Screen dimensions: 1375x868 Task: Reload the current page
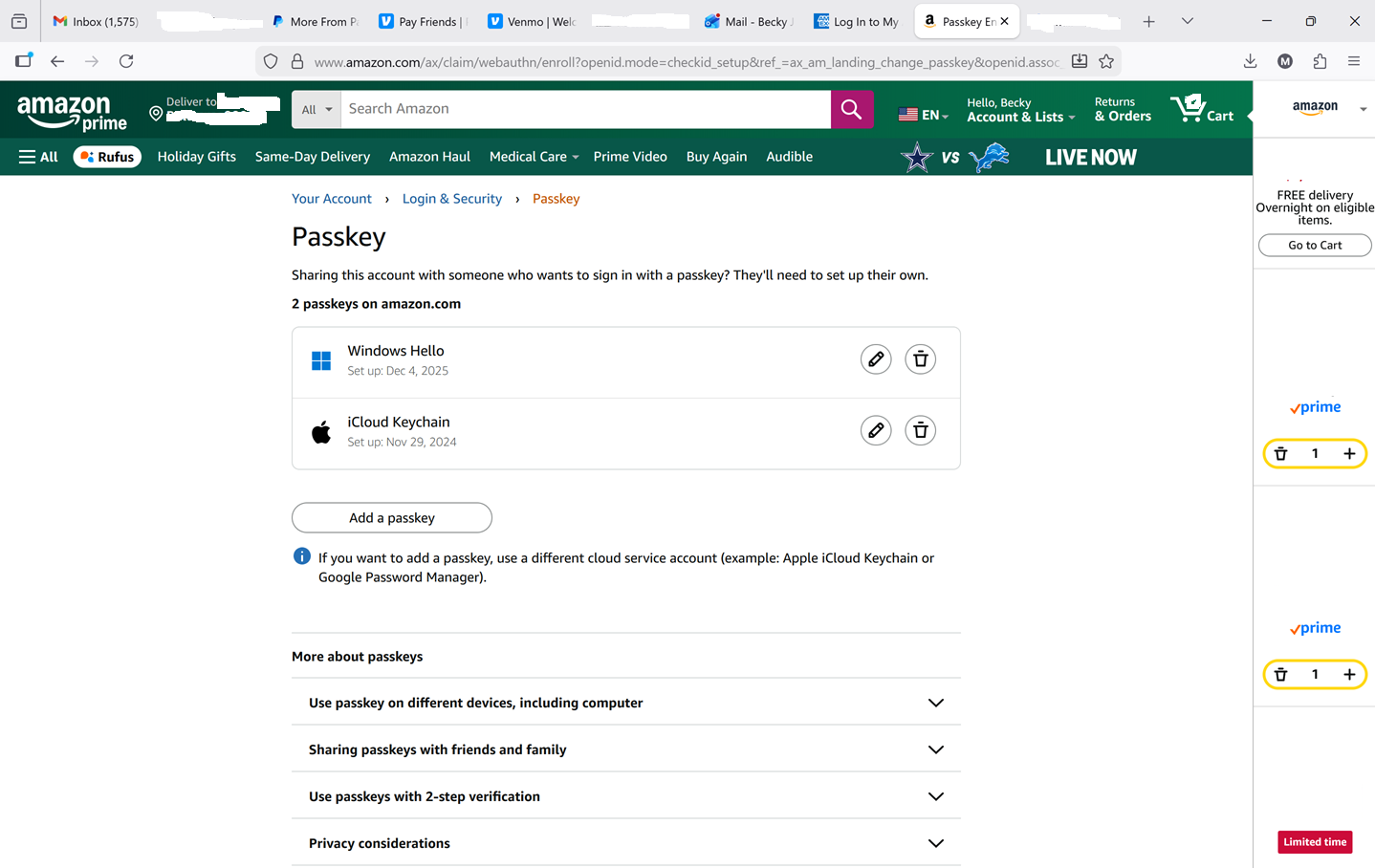click(126, 61)
